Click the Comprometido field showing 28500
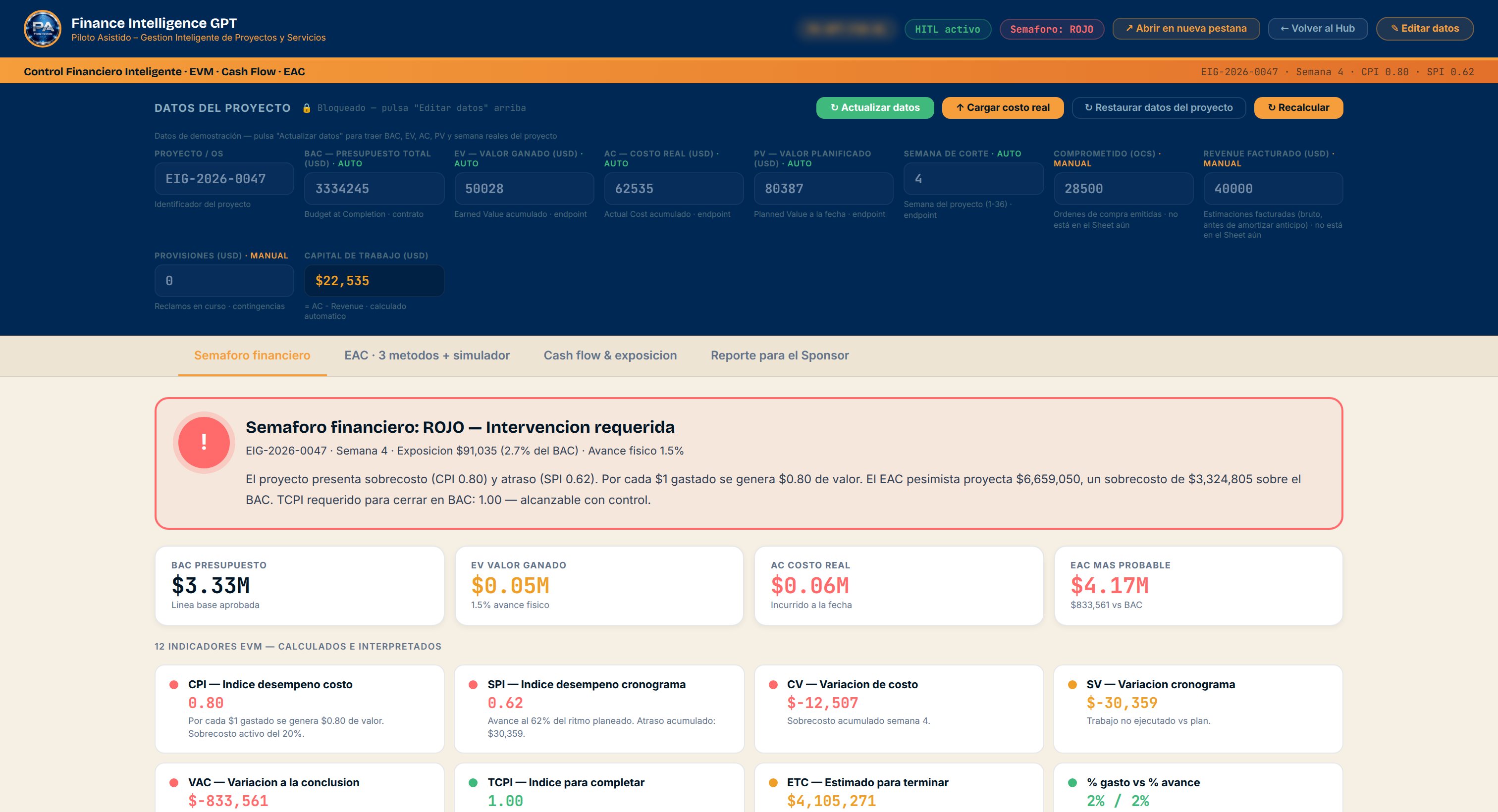 (x=1123, y=189)
